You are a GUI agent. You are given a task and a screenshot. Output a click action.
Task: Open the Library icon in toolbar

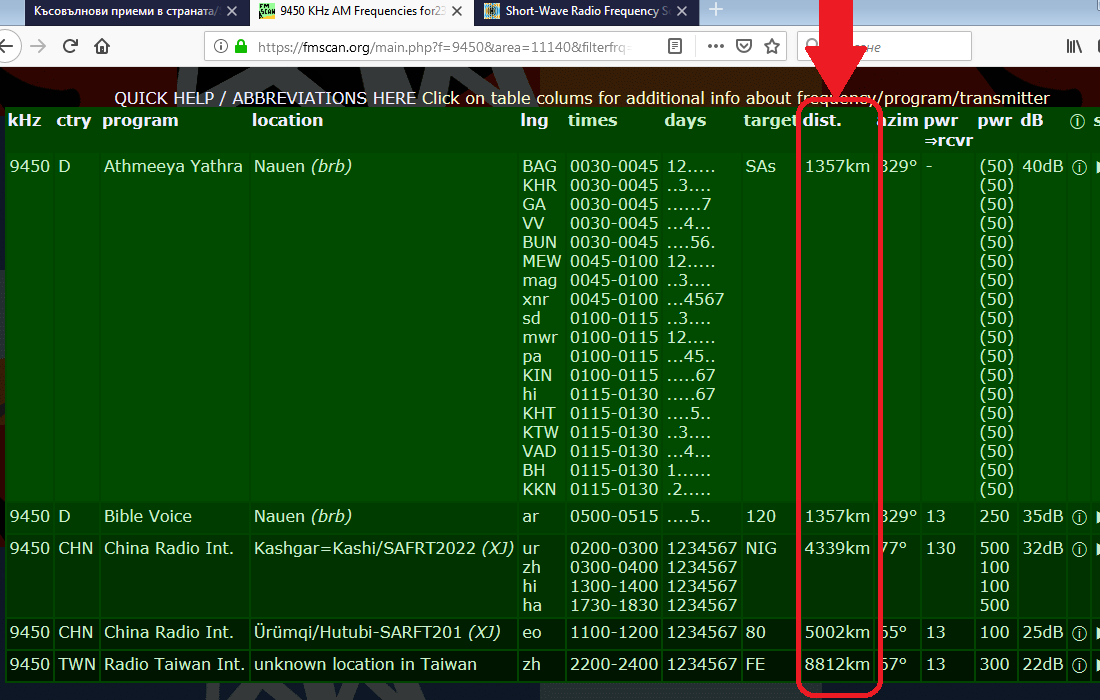point(1074,46)
